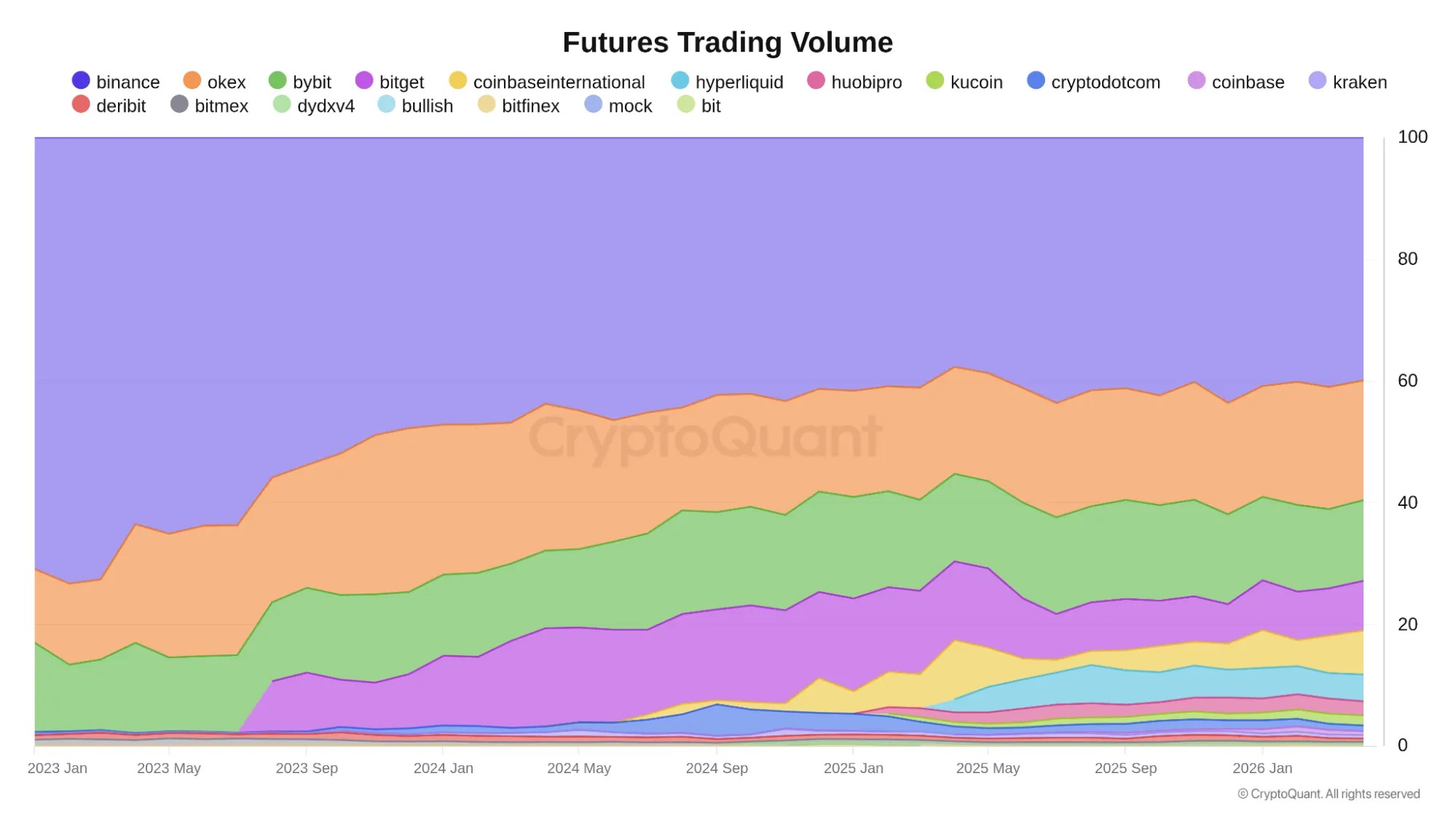
Task: Toggle bitfinex legend entry
Action: pyautogui.click(x=519, y=106)
